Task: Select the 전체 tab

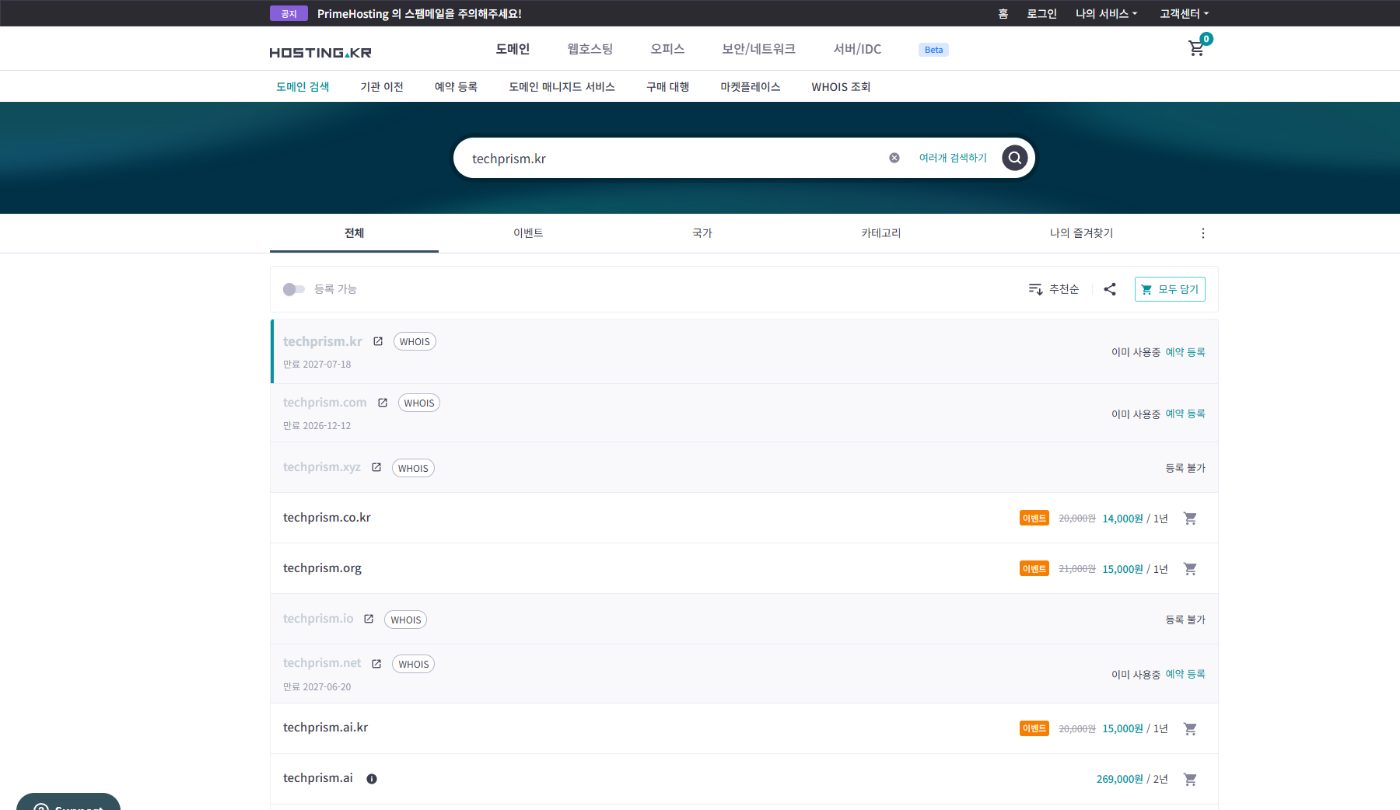Action: 354,233
